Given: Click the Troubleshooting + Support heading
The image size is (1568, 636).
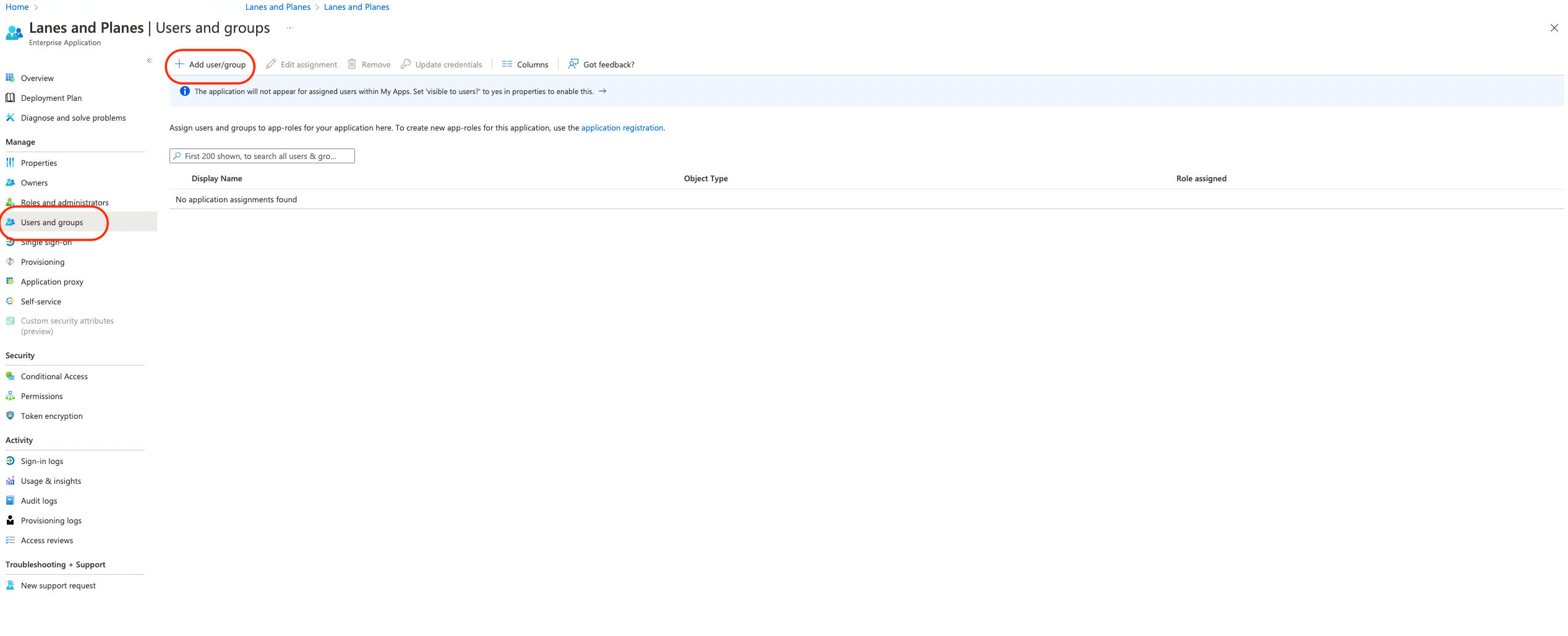Looking at the screenshot, I should (56, 564).
